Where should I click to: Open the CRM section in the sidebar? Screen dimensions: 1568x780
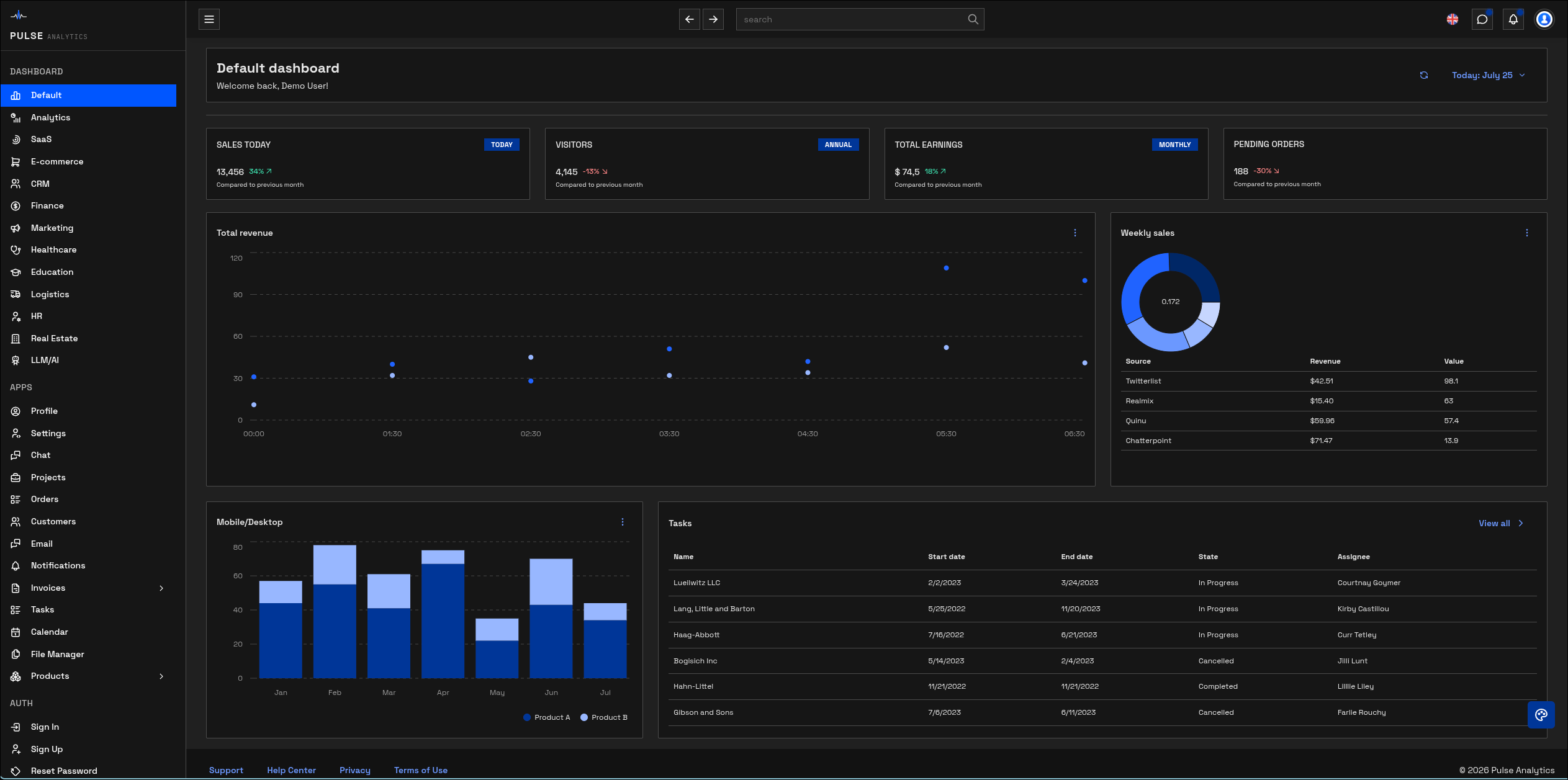(x=40, y=184)
